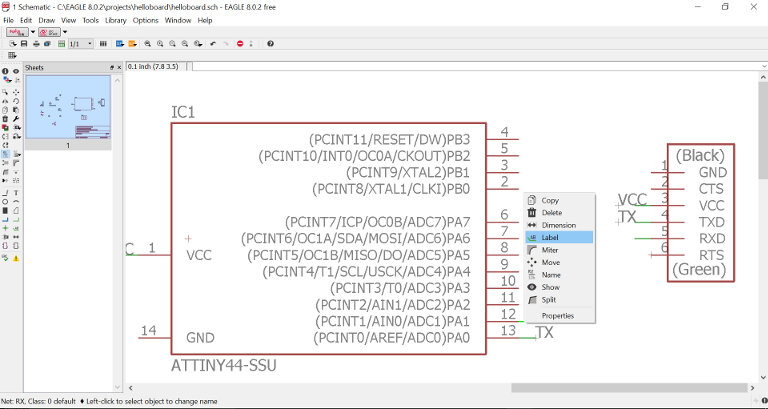Select the Text tool in left toolbar
The width and height of the screenshot is (768, 409).
[16, 193]
